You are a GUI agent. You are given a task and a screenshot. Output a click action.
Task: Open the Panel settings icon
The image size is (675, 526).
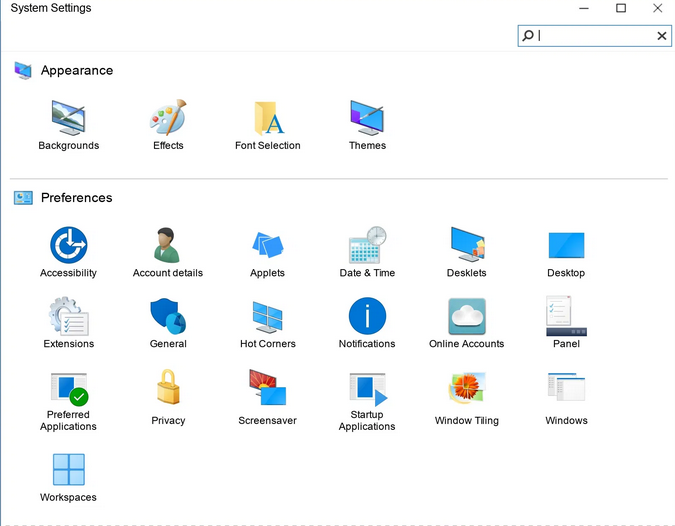pyautogui.click(x=566, y=316)
